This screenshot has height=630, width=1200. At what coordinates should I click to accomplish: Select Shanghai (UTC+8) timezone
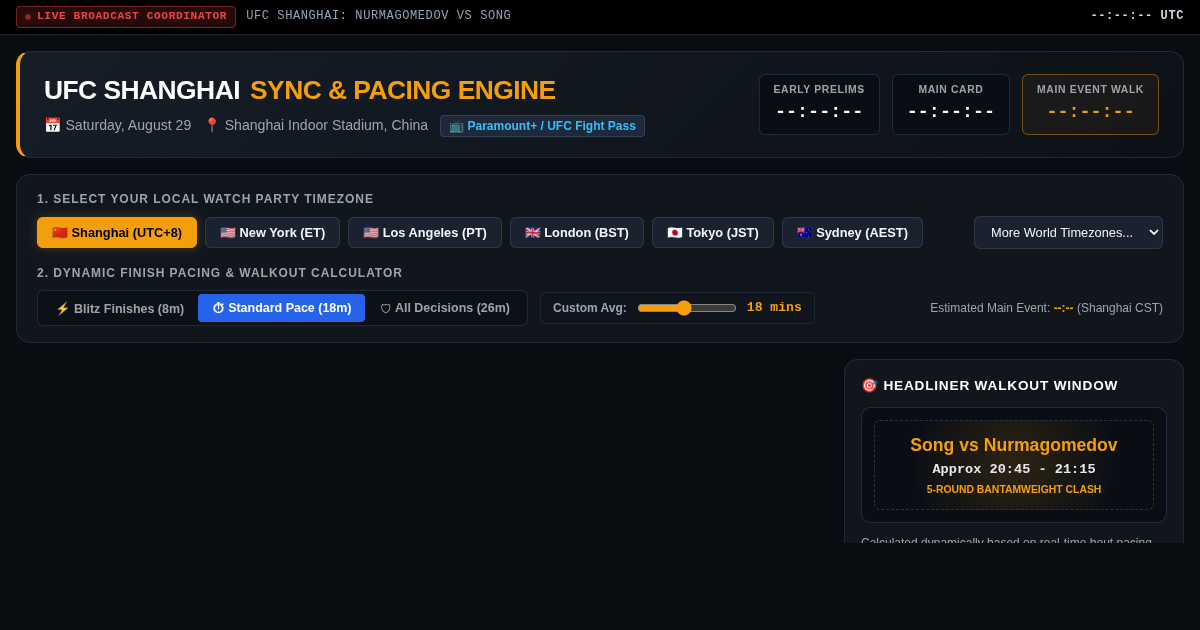pos(117,233)
